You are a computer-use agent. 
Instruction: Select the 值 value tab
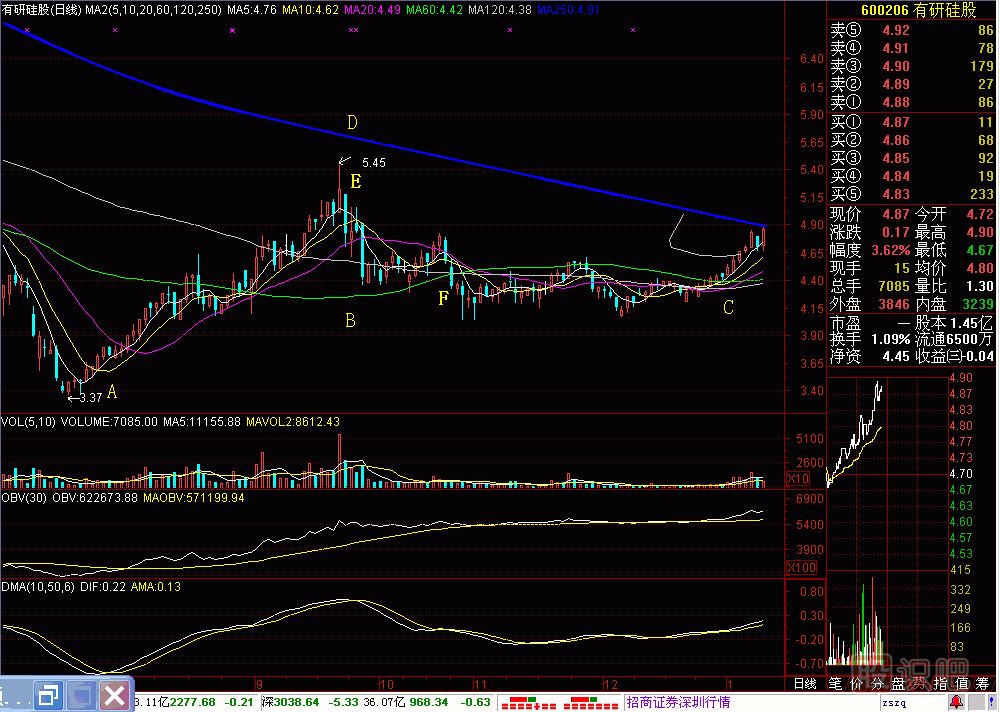point(961,684)
